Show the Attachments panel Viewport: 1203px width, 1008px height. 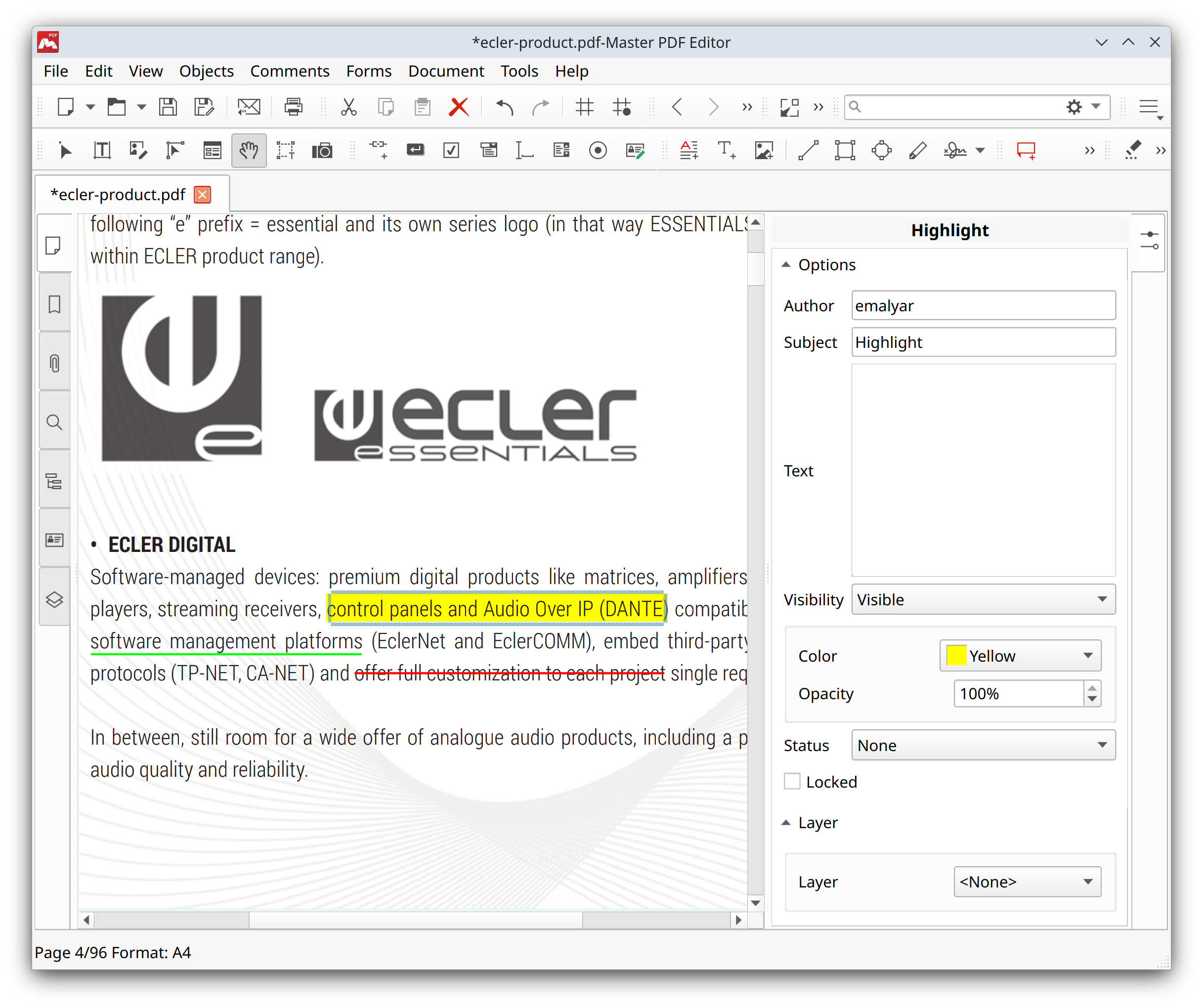[x=54, y=363]
